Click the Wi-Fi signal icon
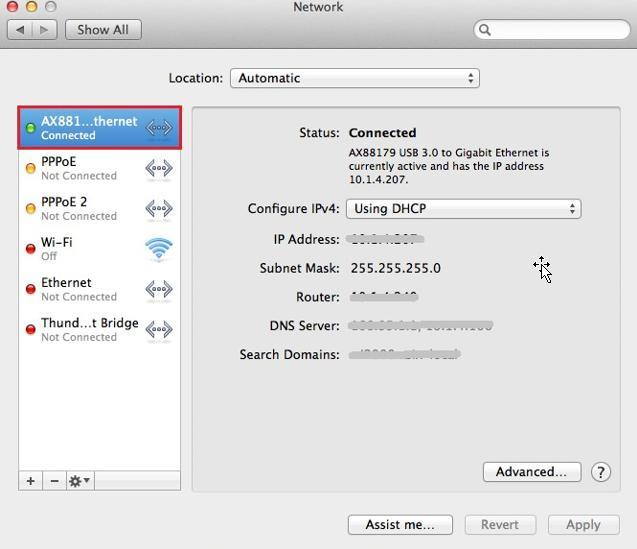This screenshot has width=637, height=549. [x=159, y=248]
